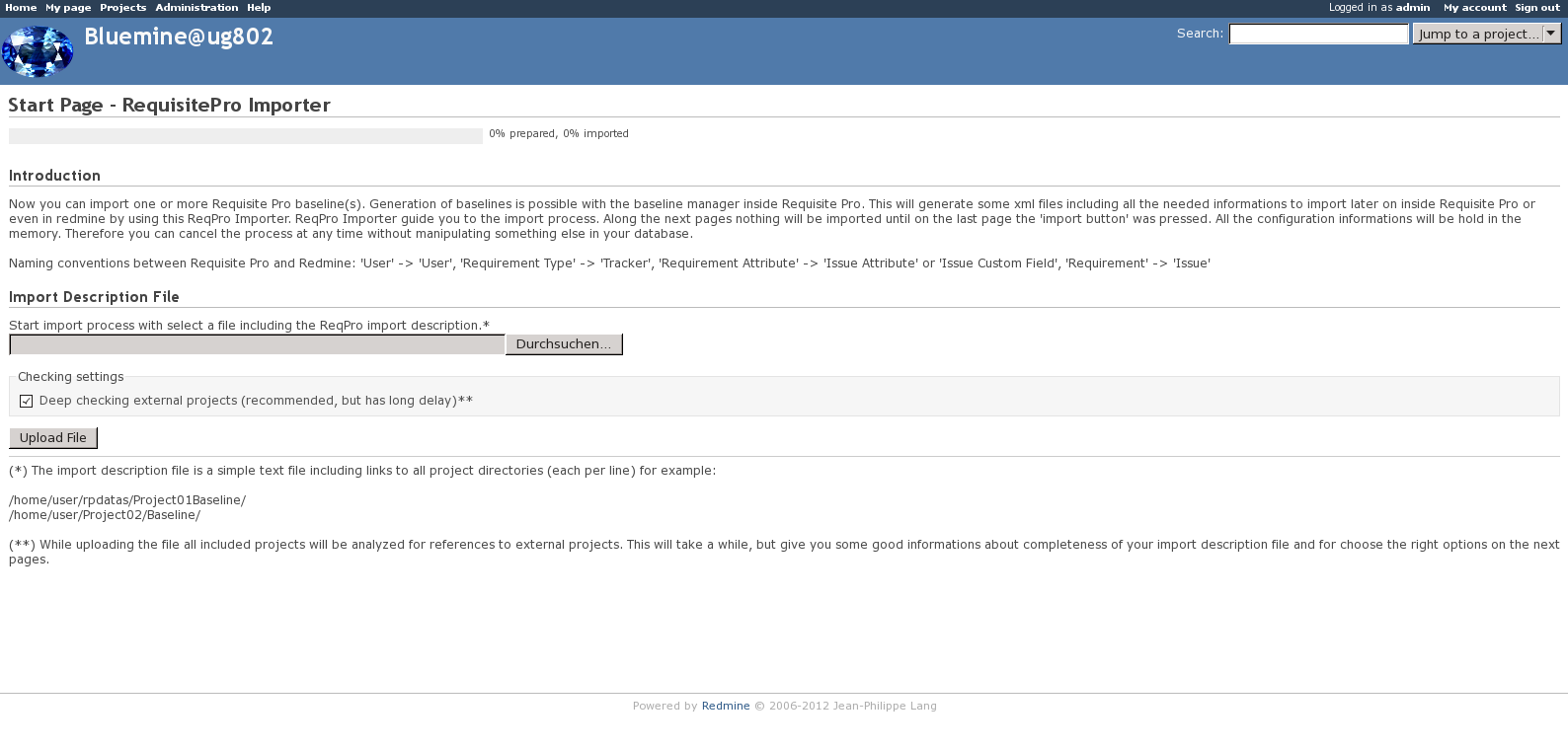Click the Checking settings legend
Viewport: 1568px width, 751px height.
coord(71,377)
